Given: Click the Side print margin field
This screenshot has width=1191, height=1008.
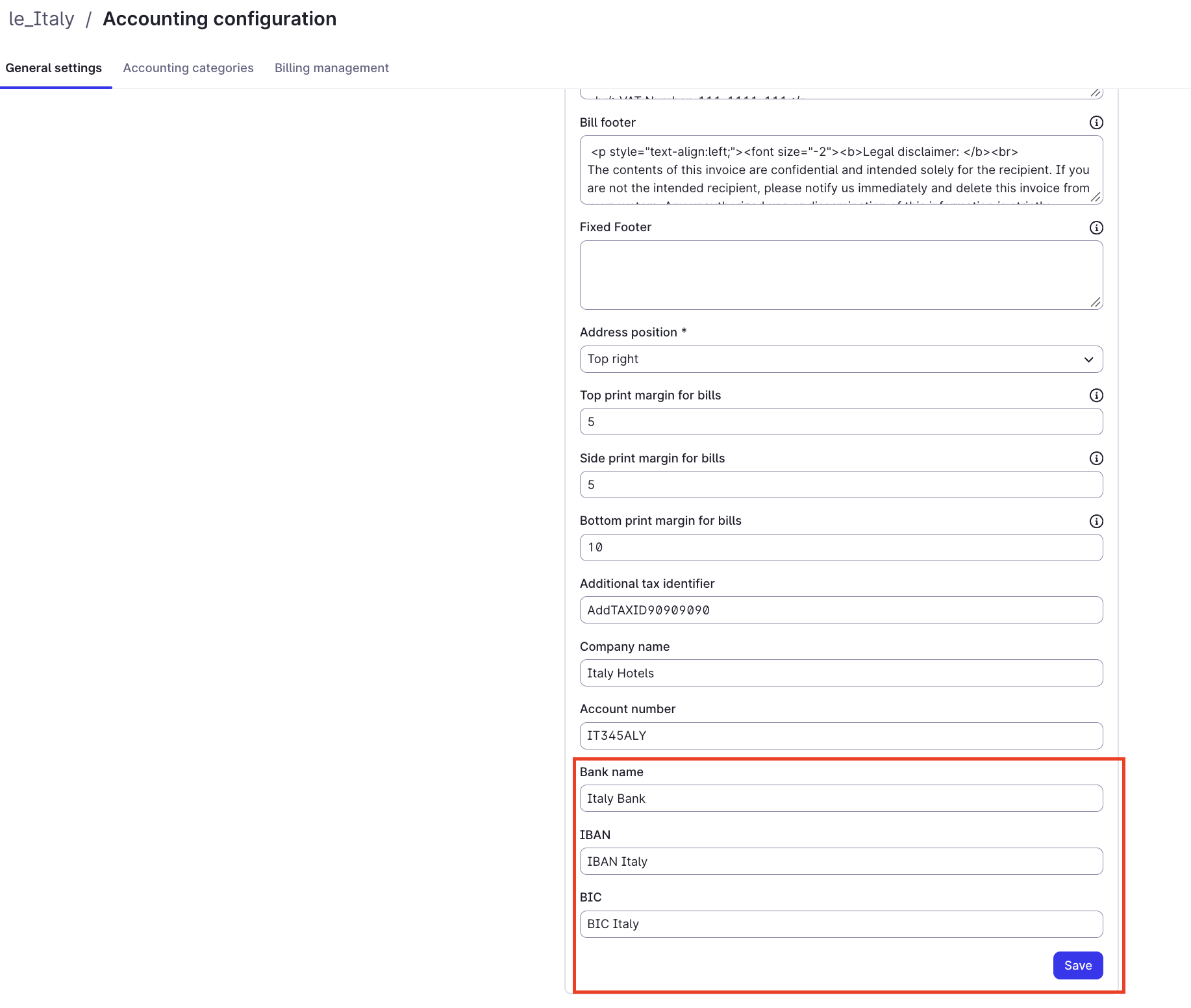Looking at the screenshot, I should 841,485.
